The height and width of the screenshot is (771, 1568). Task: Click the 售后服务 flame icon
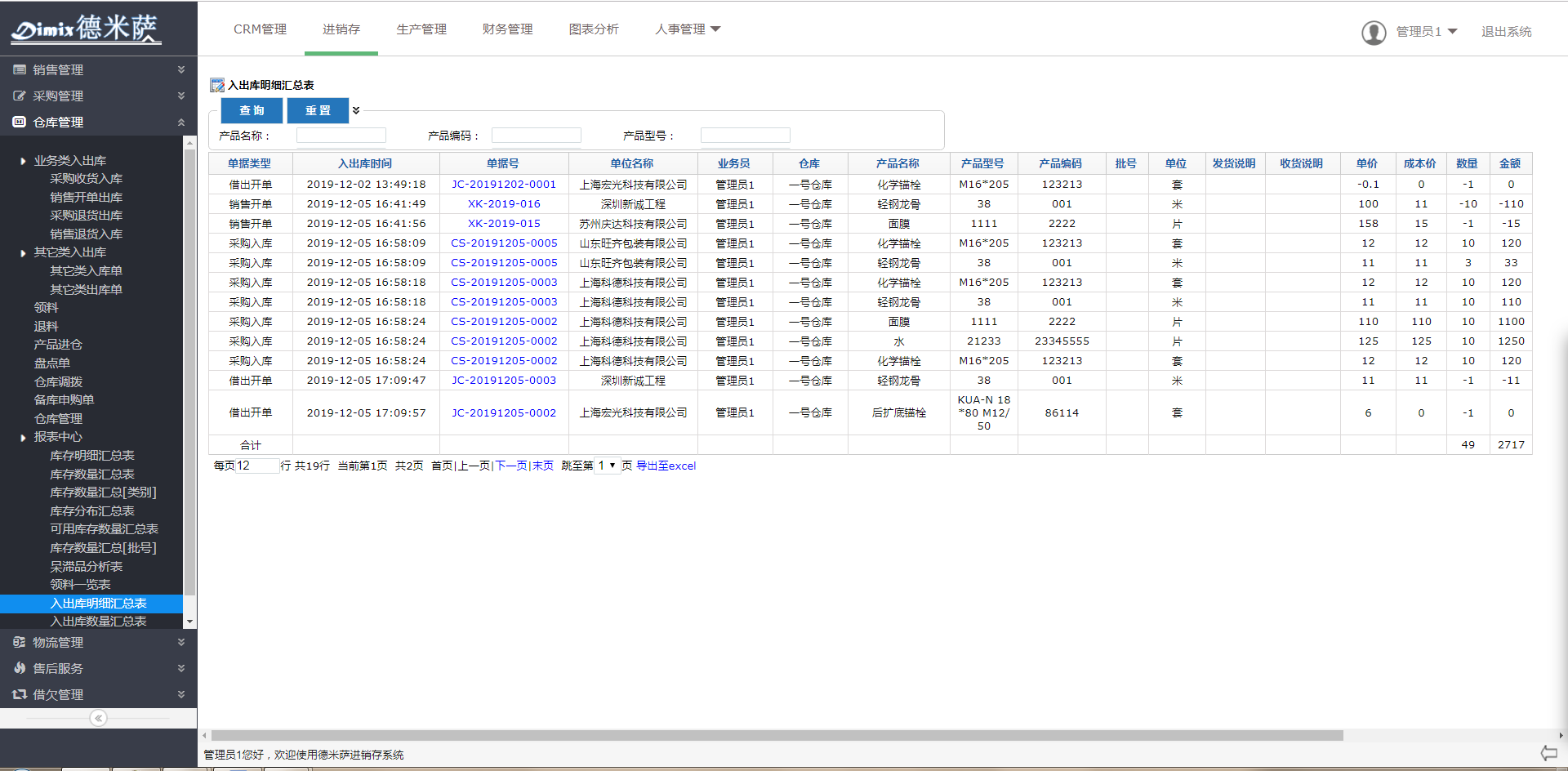pos(19,669)
